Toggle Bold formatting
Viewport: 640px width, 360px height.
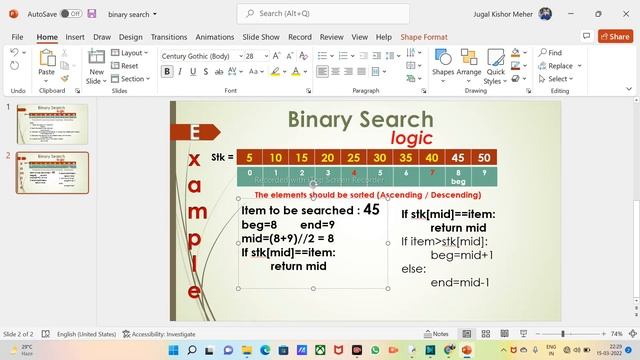(167, 72)
